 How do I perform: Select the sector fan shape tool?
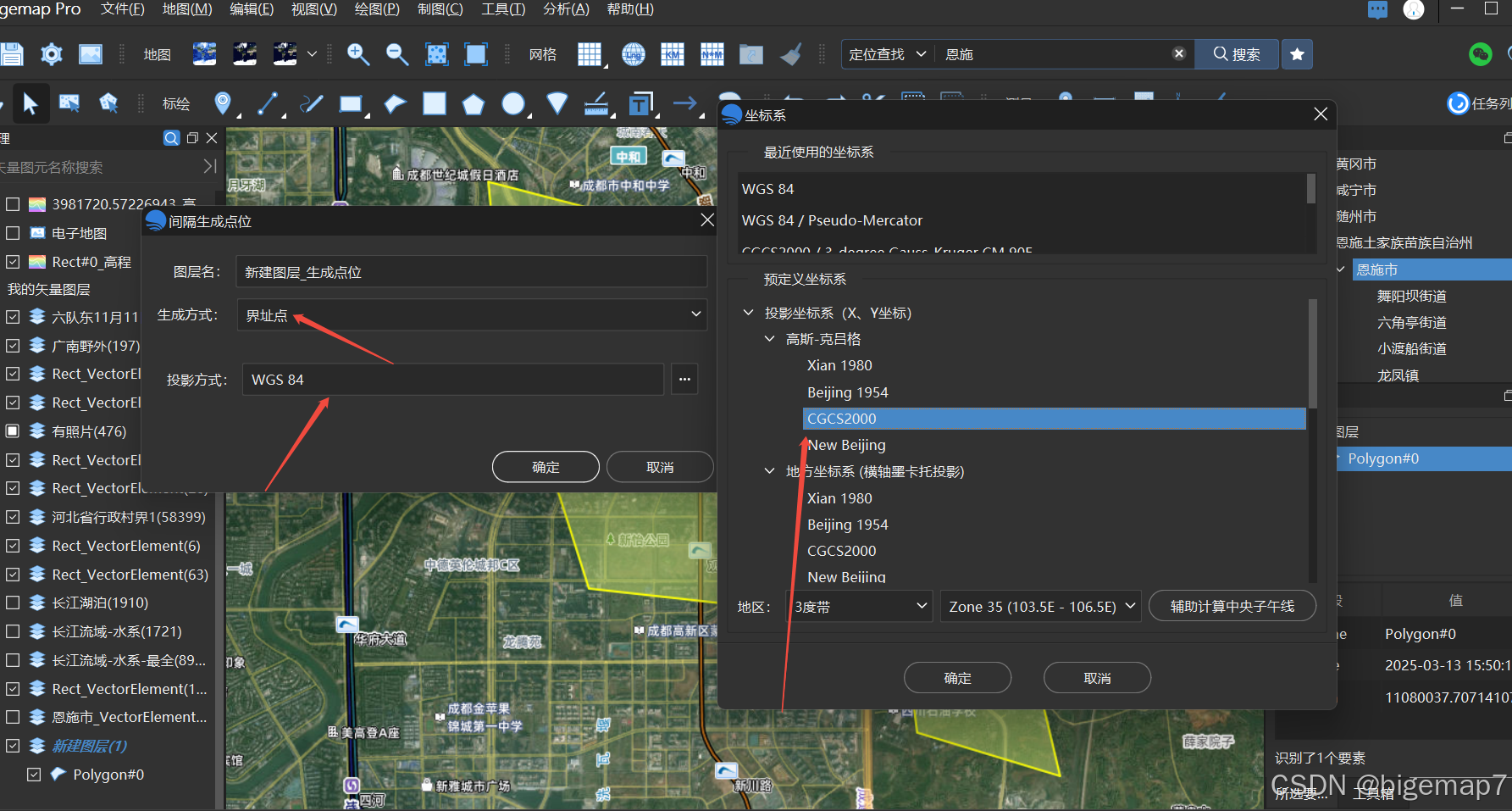(x=557, y=103)
